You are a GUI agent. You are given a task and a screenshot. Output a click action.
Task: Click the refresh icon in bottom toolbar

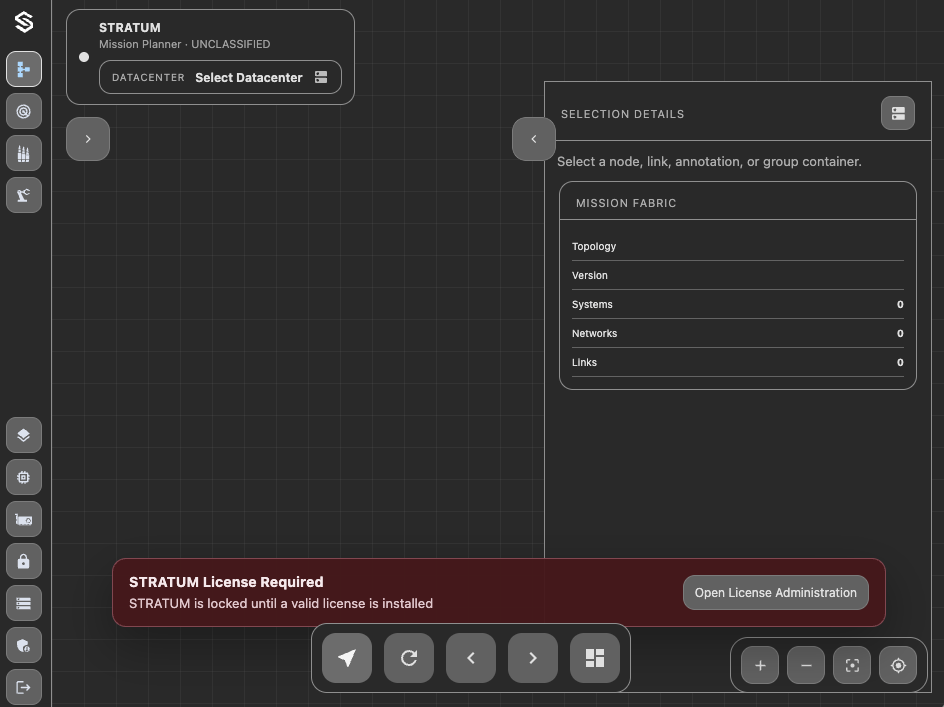[409, 658]
